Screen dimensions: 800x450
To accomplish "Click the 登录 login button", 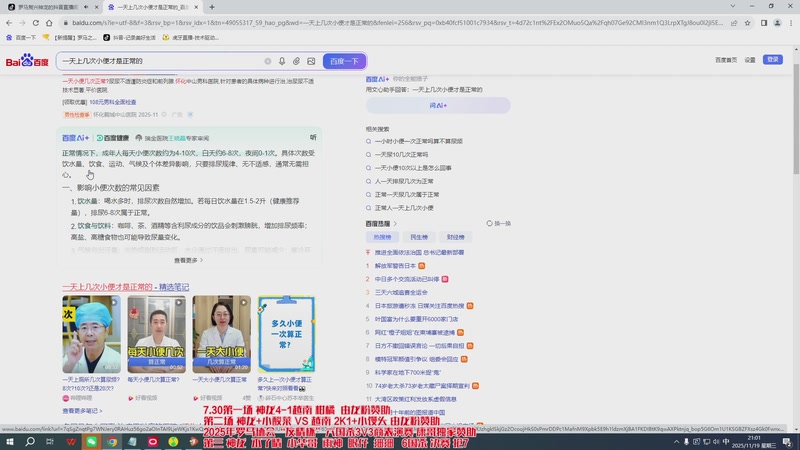I will pos(773,60).
